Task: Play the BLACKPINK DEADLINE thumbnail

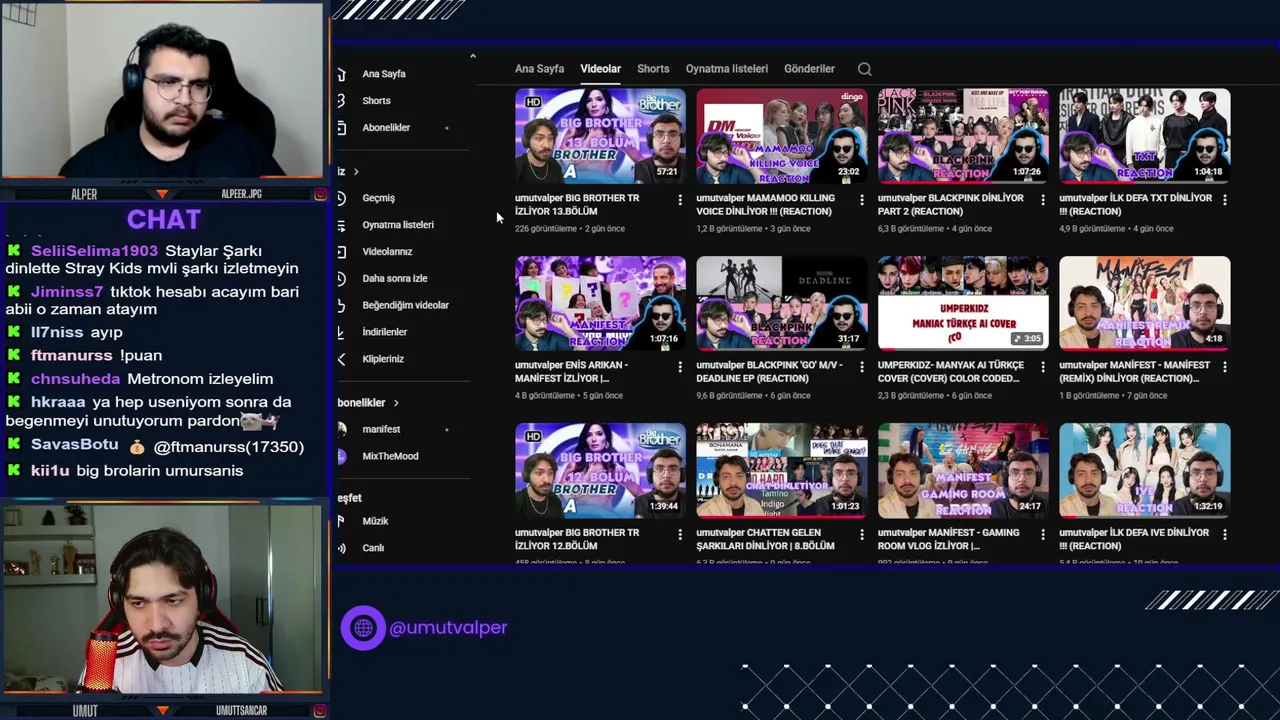Action: [782, 303]
